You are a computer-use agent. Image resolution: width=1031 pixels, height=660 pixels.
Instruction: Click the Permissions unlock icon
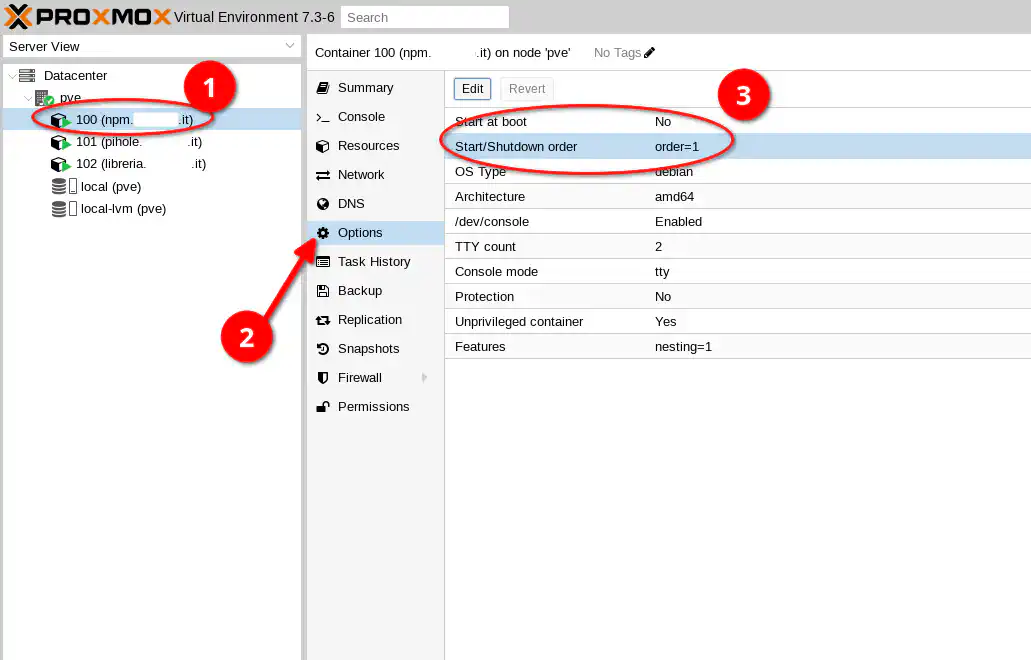point(323,407)
